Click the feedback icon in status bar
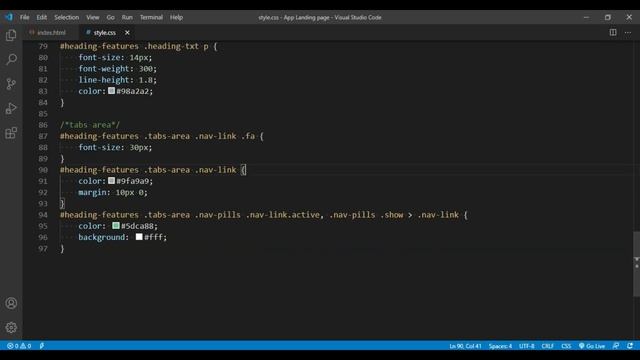Screen dimensions: 640x360 [616, 346]
